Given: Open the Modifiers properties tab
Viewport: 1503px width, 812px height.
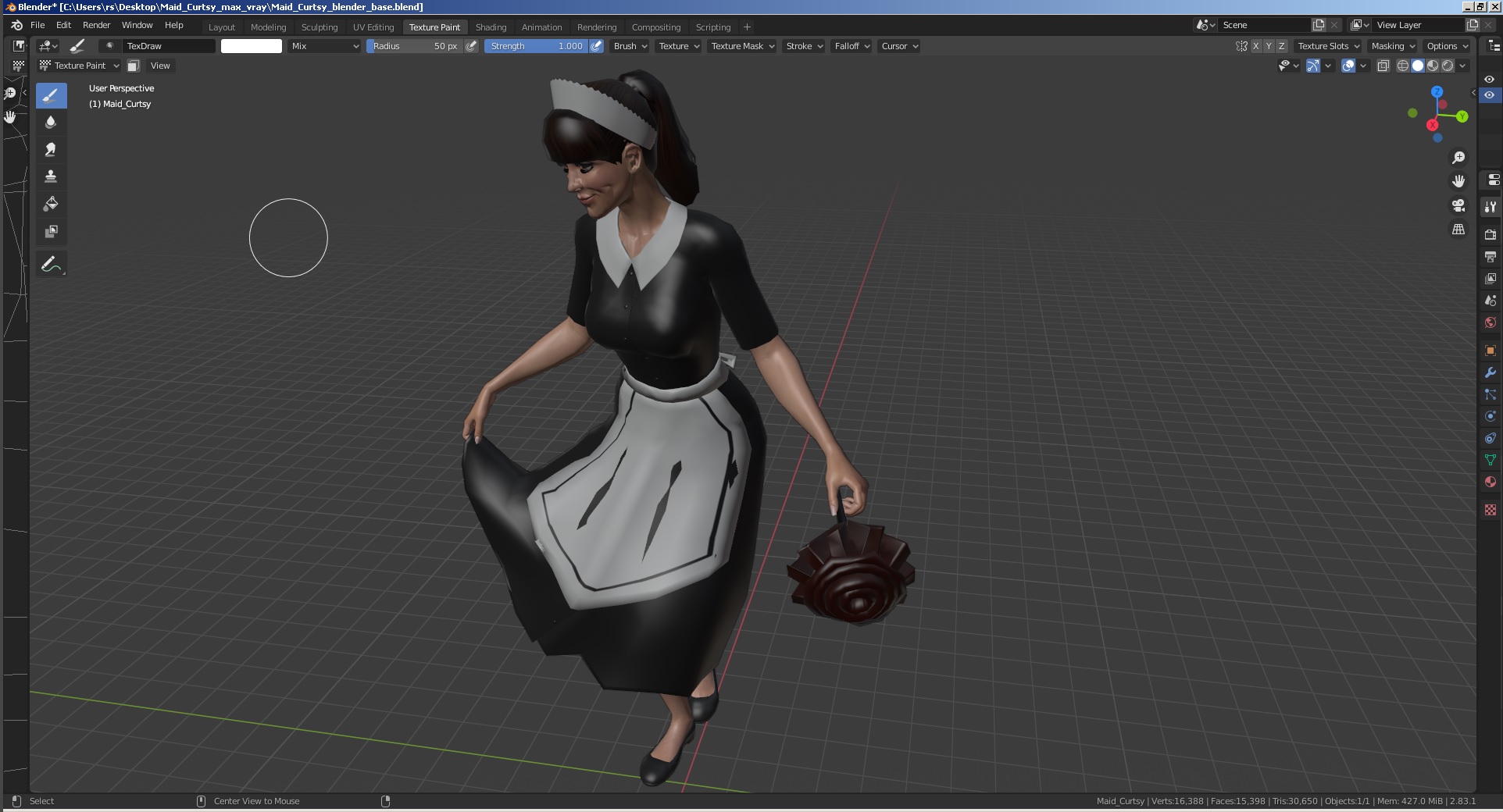Looking at the screenshot, I should click(x=1491, y=372).
